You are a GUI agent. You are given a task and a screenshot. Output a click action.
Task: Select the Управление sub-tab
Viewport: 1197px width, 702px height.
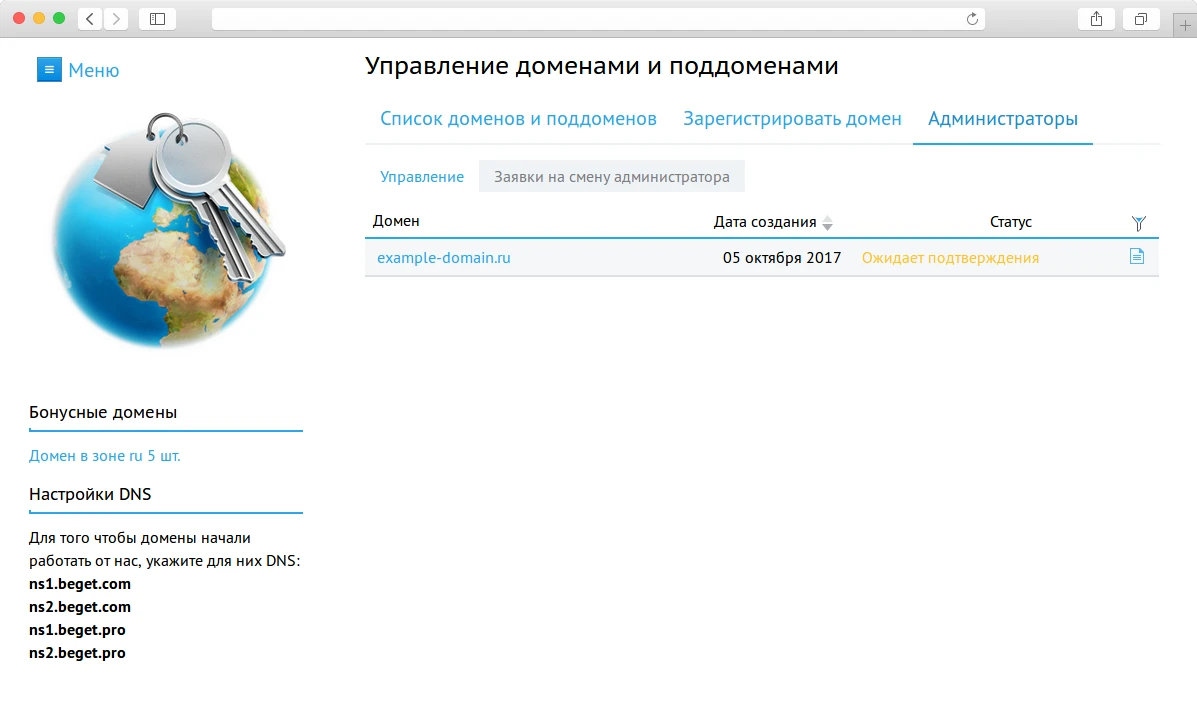point(422,176)
